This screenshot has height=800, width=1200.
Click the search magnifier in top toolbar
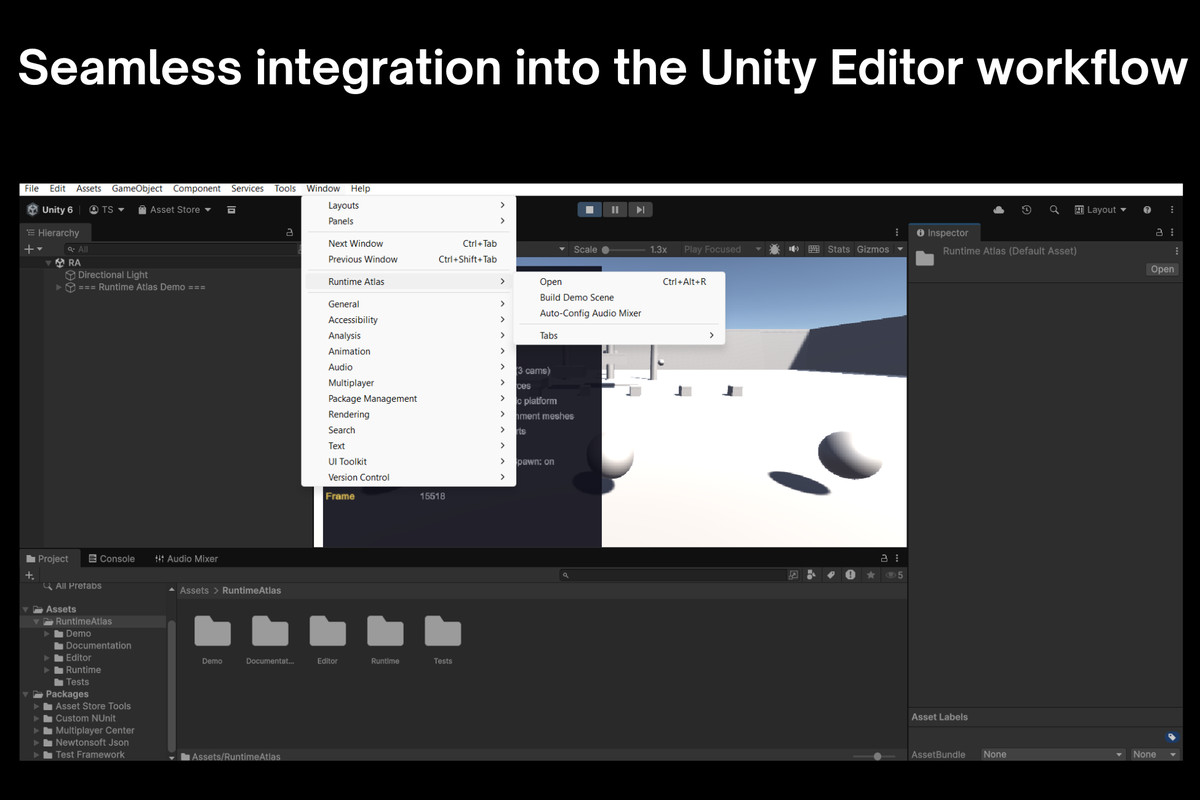pos(1054,210)
